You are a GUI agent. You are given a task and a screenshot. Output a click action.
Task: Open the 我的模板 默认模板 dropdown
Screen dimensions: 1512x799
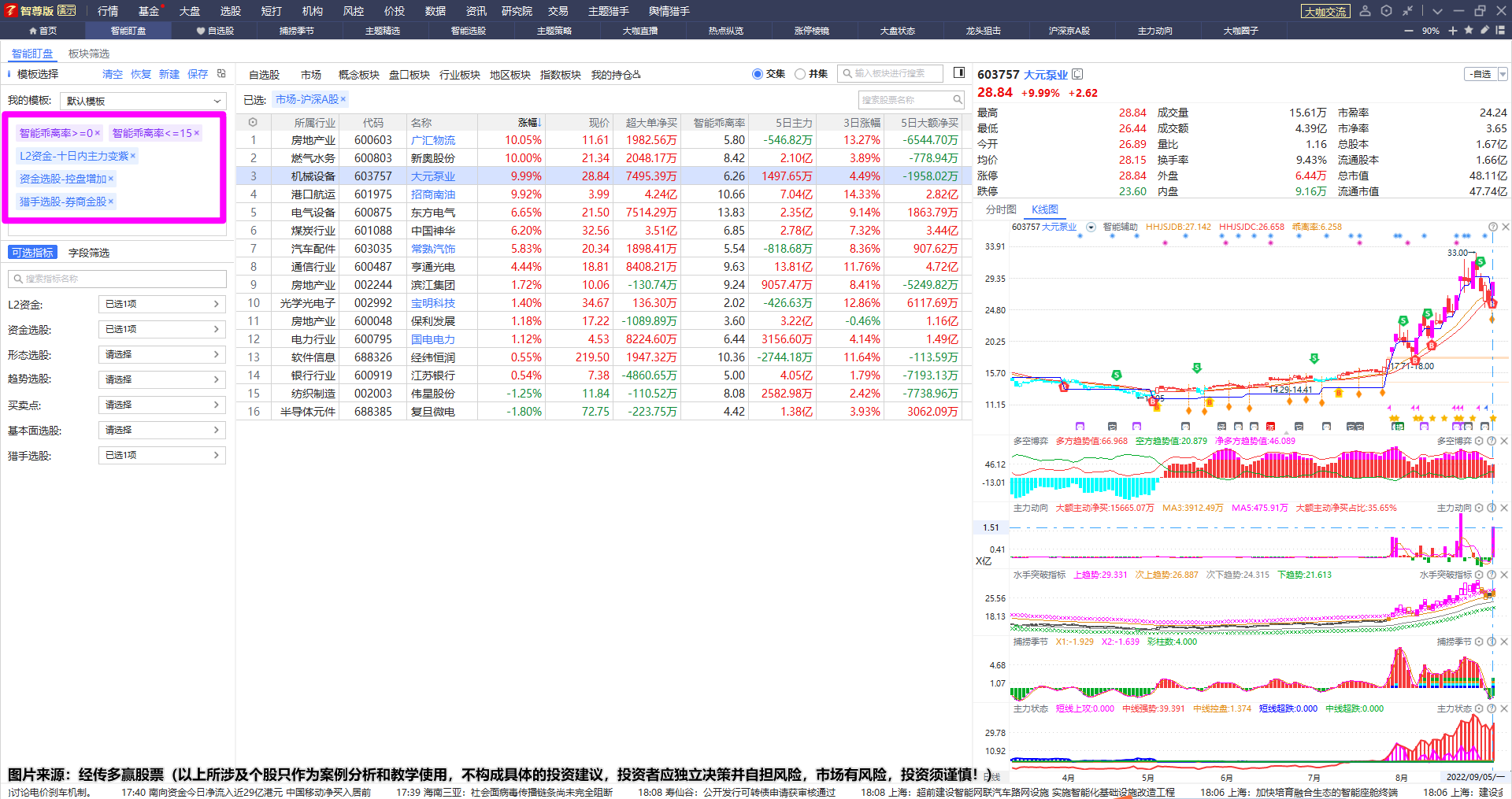[x=143, y=101]
